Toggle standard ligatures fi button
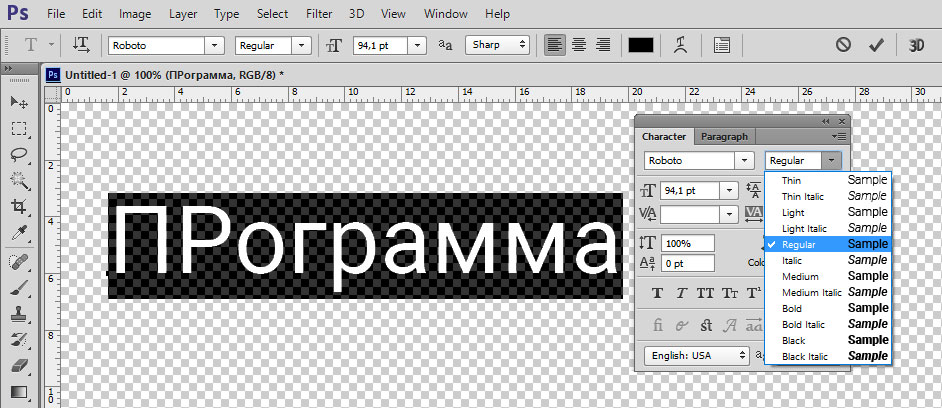Screen dimensions: 942x408 point(658,326)
